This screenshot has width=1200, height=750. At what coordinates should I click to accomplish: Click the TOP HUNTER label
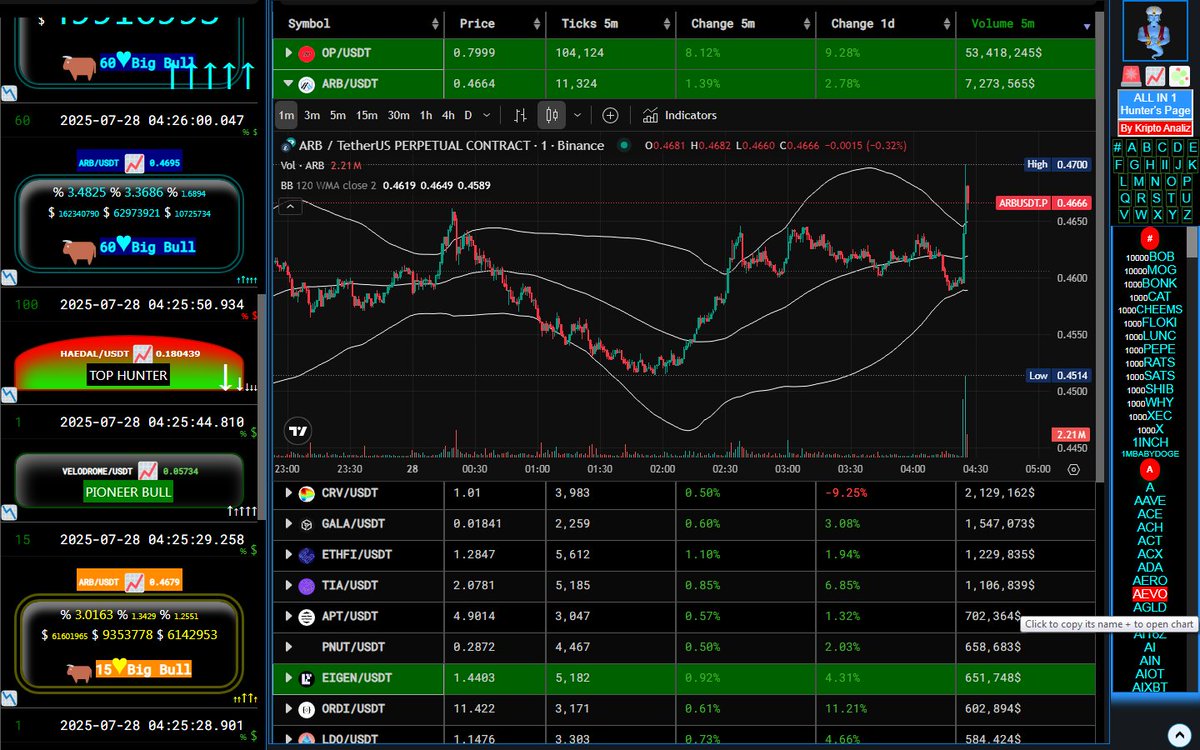tap(128, 376)
